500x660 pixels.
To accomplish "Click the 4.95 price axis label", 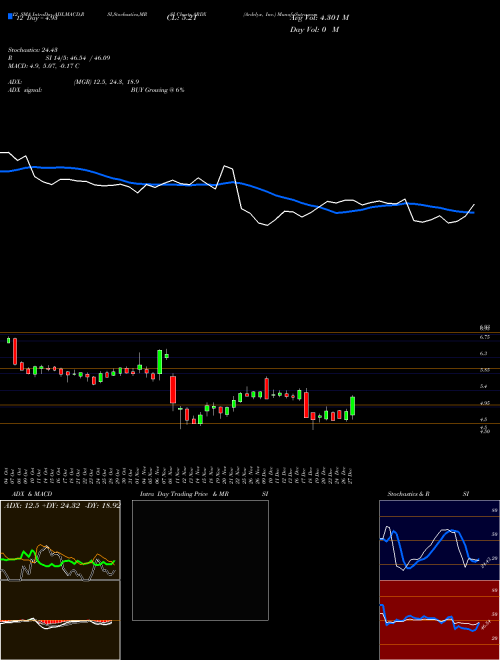I will 484,403.
